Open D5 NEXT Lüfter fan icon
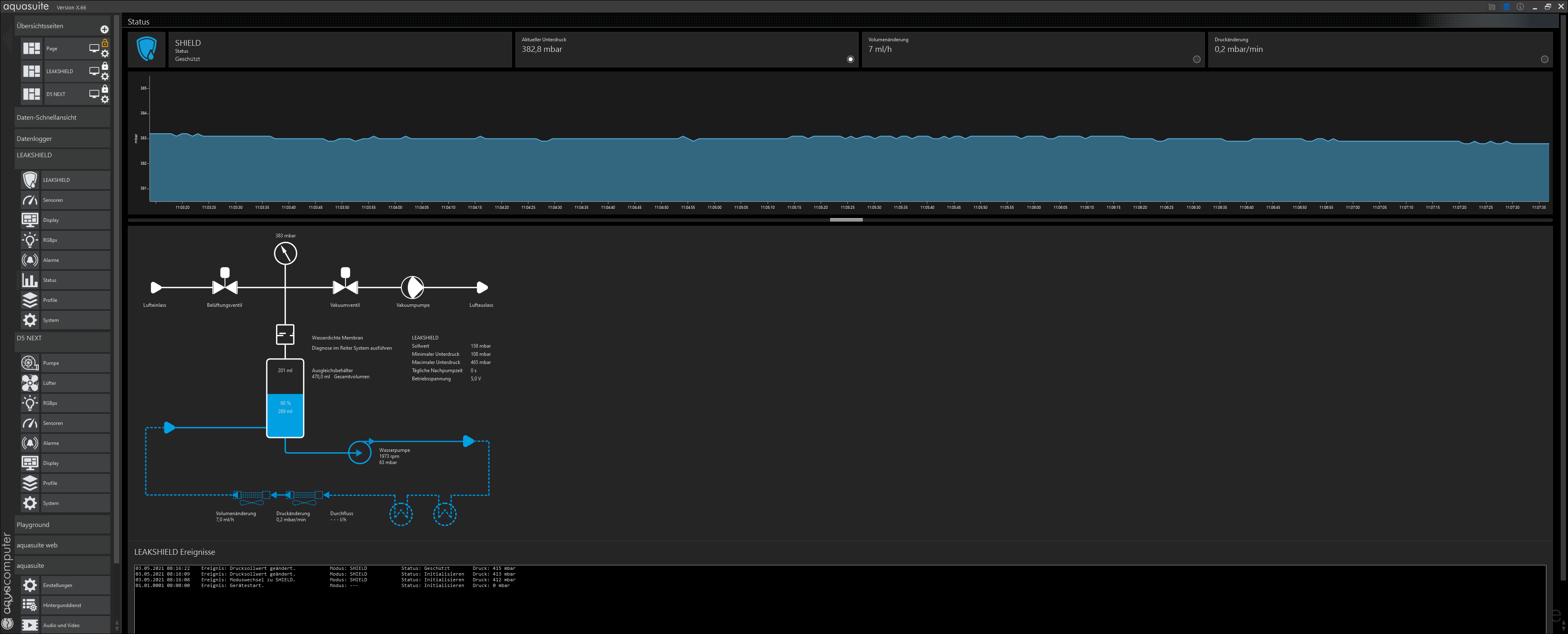 [x=30, y=383]
